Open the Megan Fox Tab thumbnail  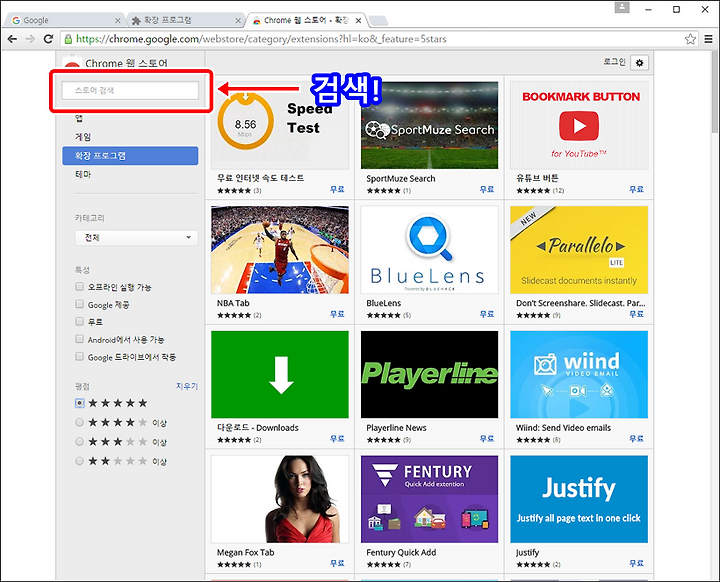click(x=280, y=499)
